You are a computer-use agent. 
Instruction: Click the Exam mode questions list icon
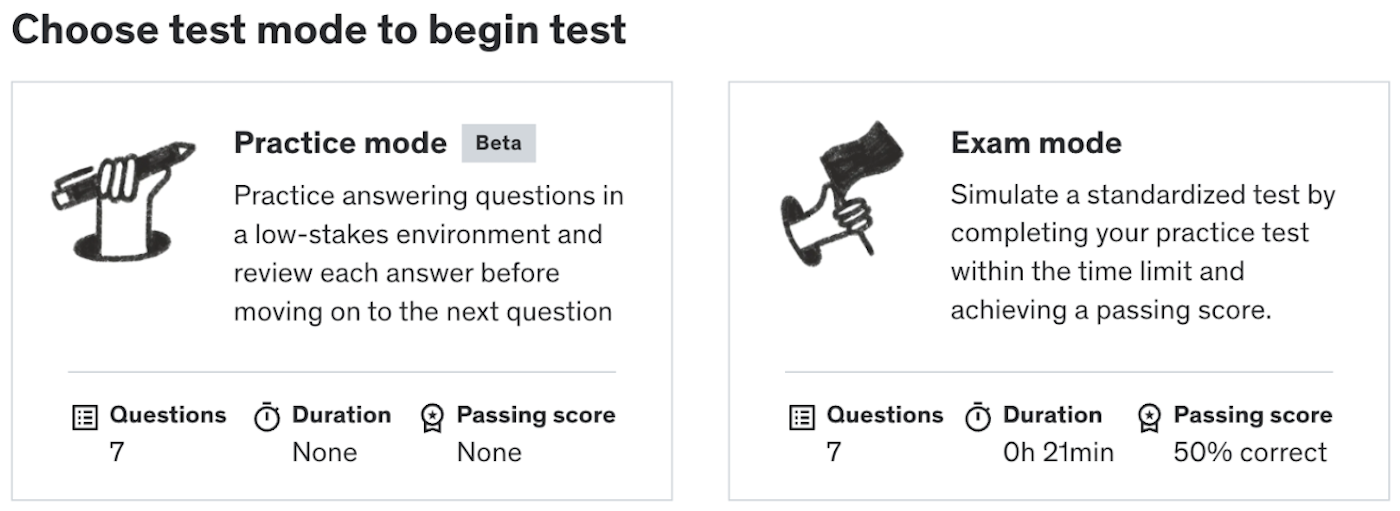pyautogui.click(x=802, y=417)
